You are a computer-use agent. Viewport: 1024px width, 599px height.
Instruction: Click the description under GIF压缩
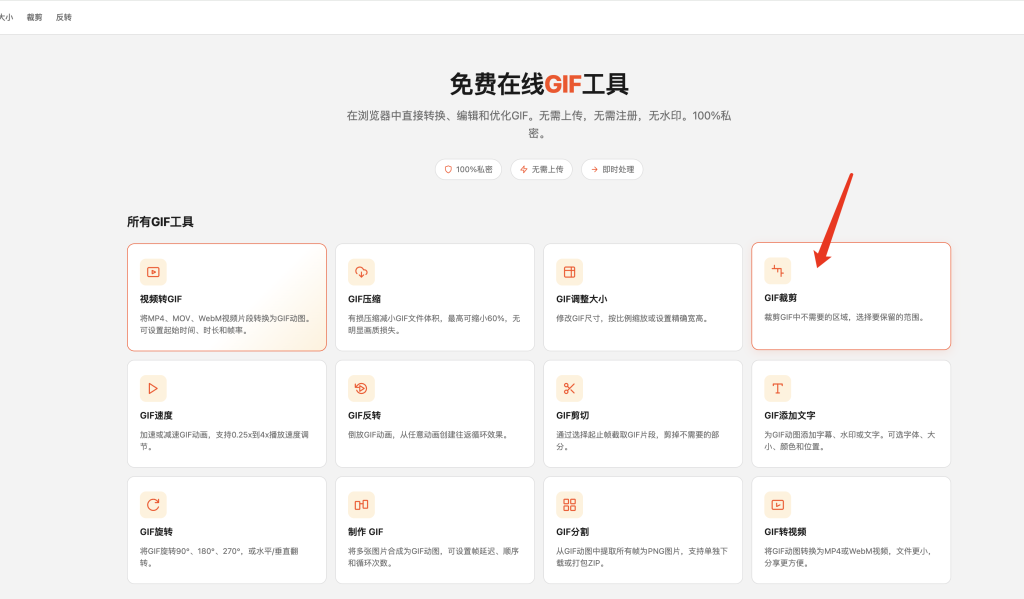[434, 325]
